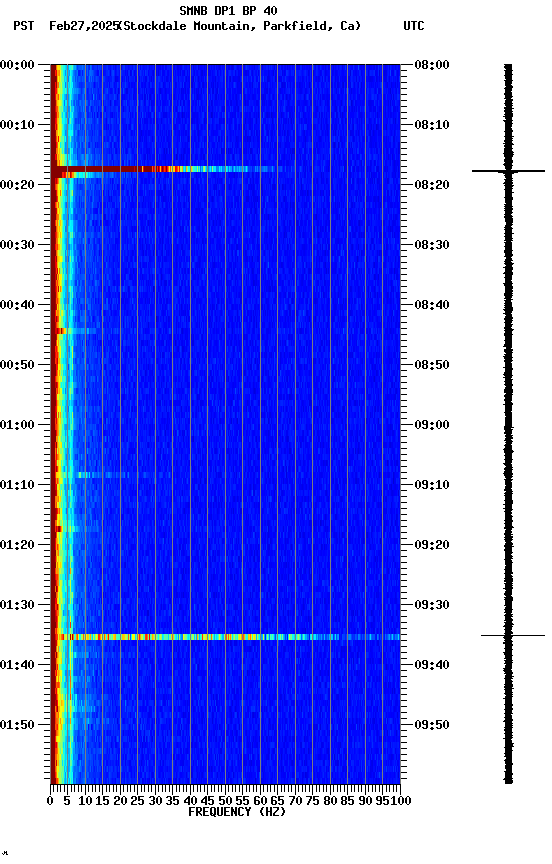The width and height of the screenshot is (552, 864).
Task: Click the 'PST' timezone label
Action: (x=24, y=26)
